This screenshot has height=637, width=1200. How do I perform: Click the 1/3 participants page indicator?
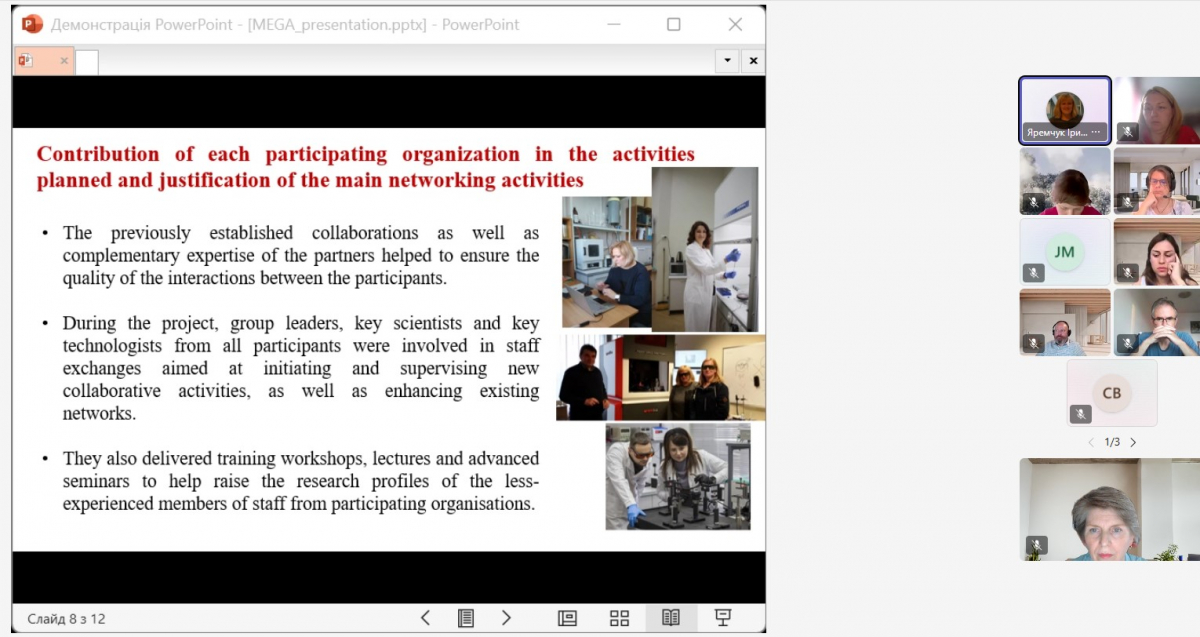point(1112,442)
